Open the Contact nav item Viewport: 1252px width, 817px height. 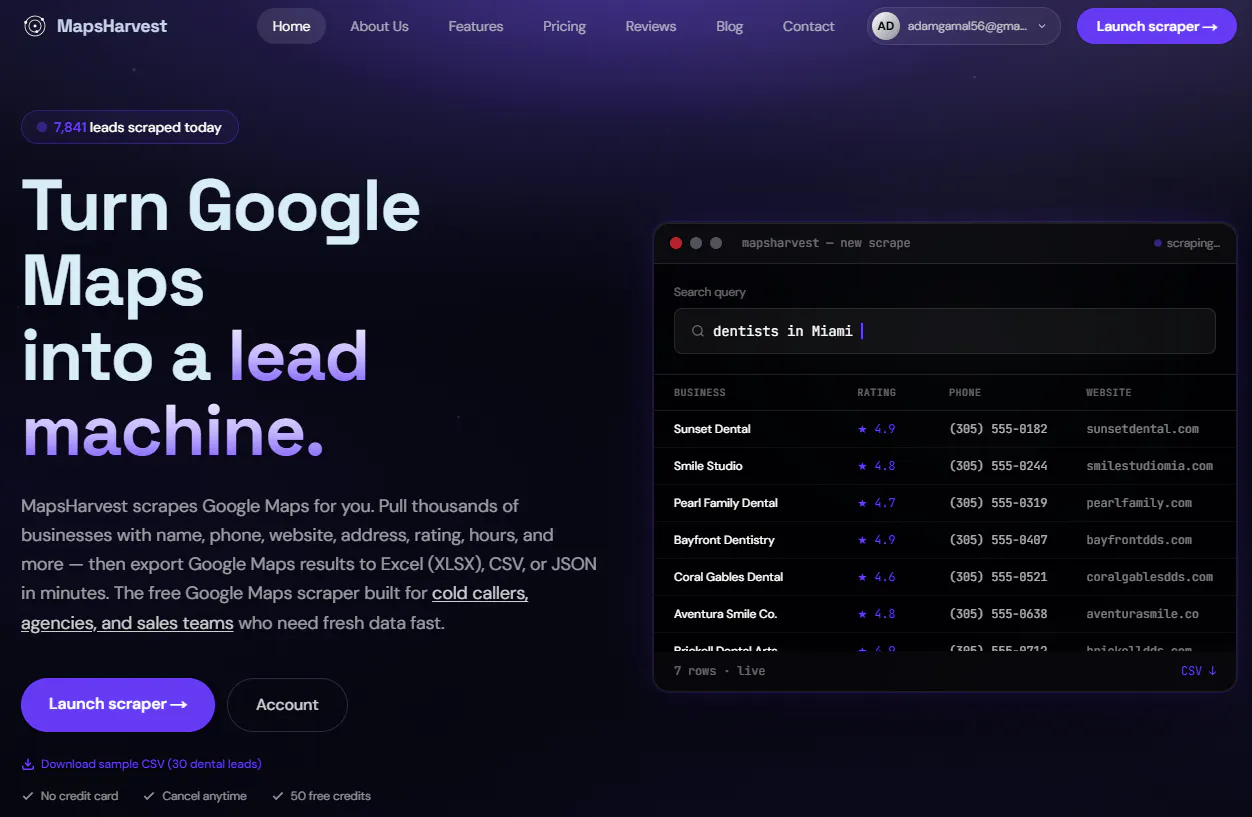point(808,26)
